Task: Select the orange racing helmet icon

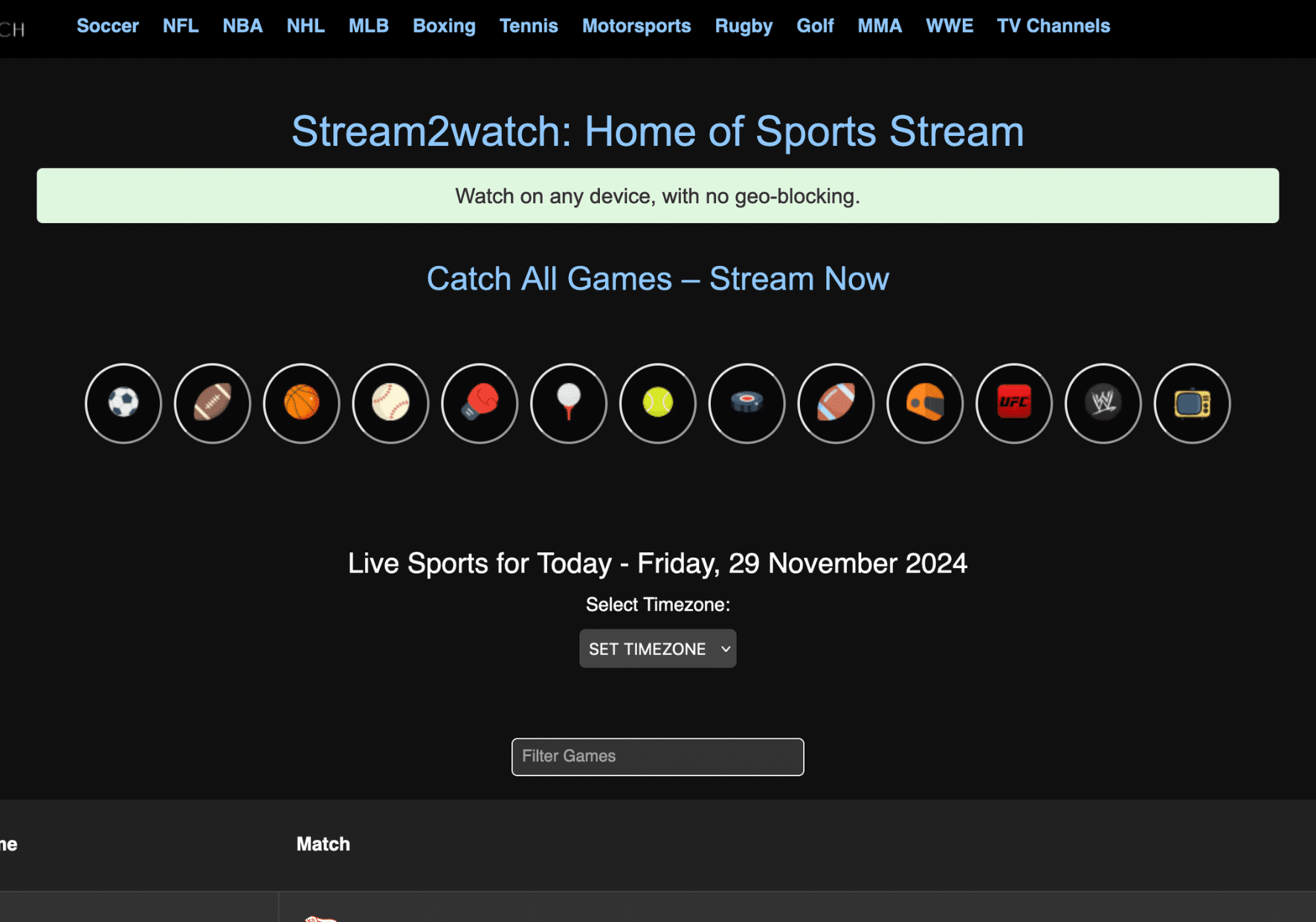Action: pos(925,403)
